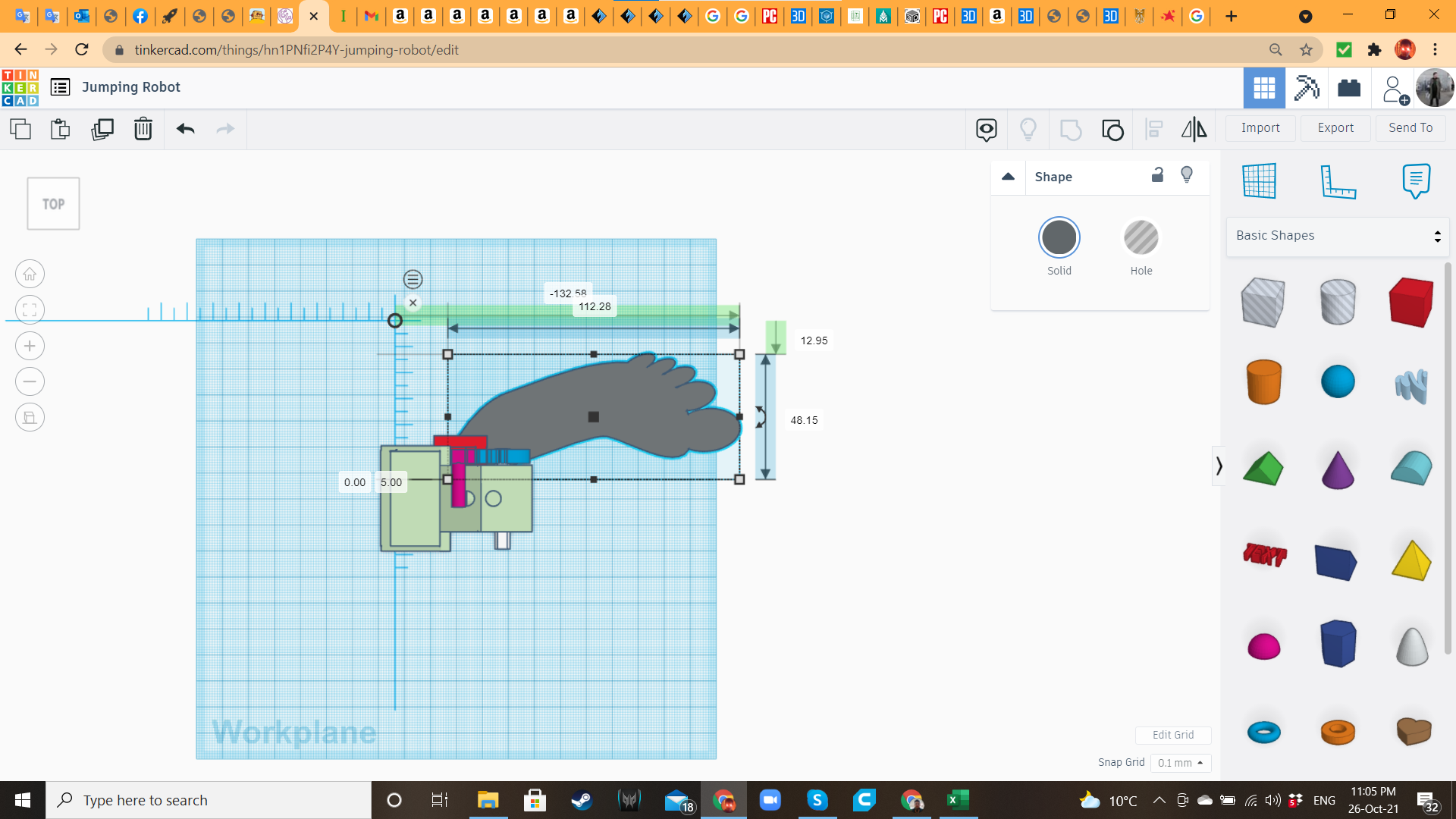Screen dimensions: 1456x819
Task: Click the Zoom in plus button
Action: (x=30, y=346)
